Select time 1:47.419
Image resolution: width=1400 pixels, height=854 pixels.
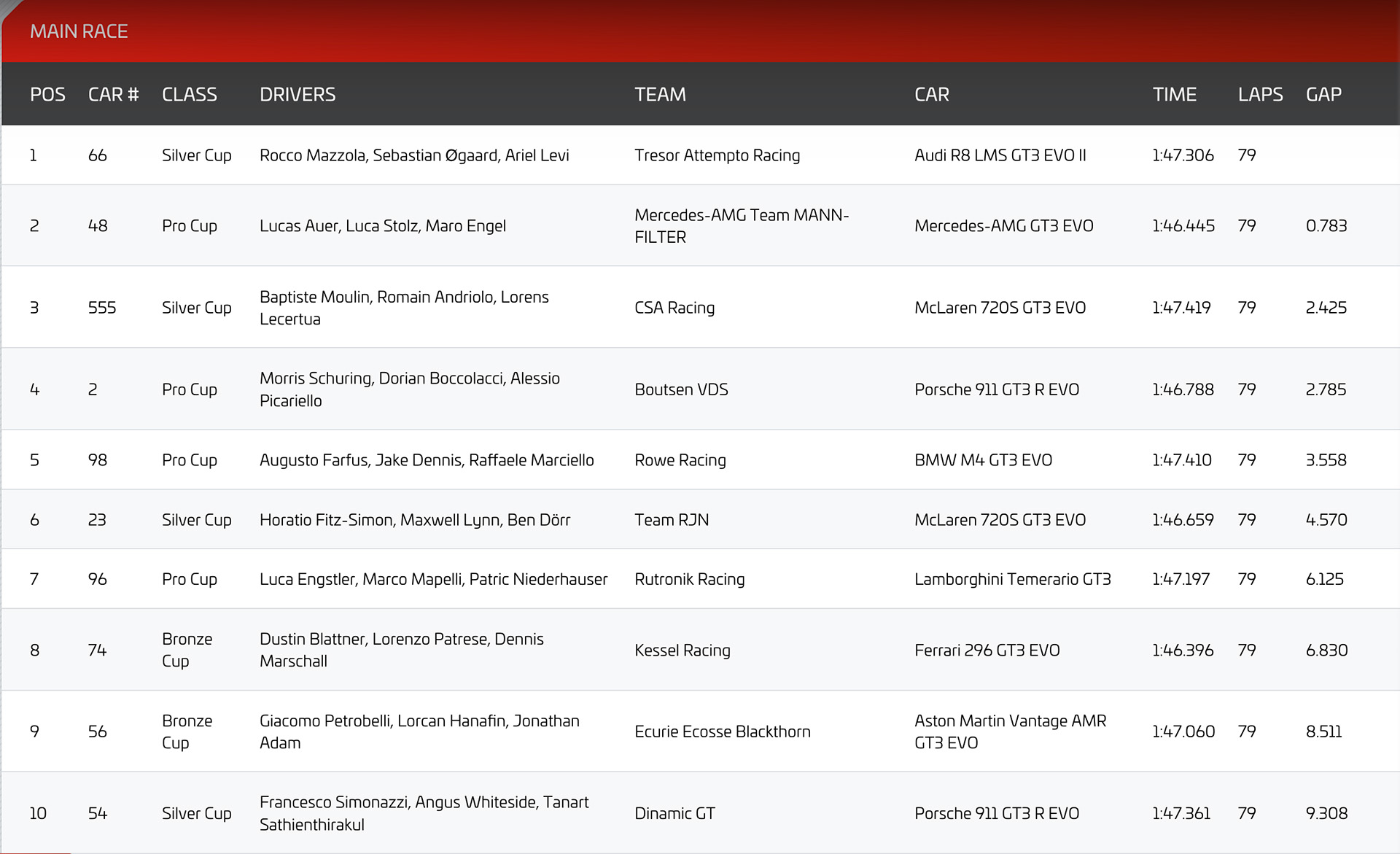pyautogui.click(x=1181, y=308)
